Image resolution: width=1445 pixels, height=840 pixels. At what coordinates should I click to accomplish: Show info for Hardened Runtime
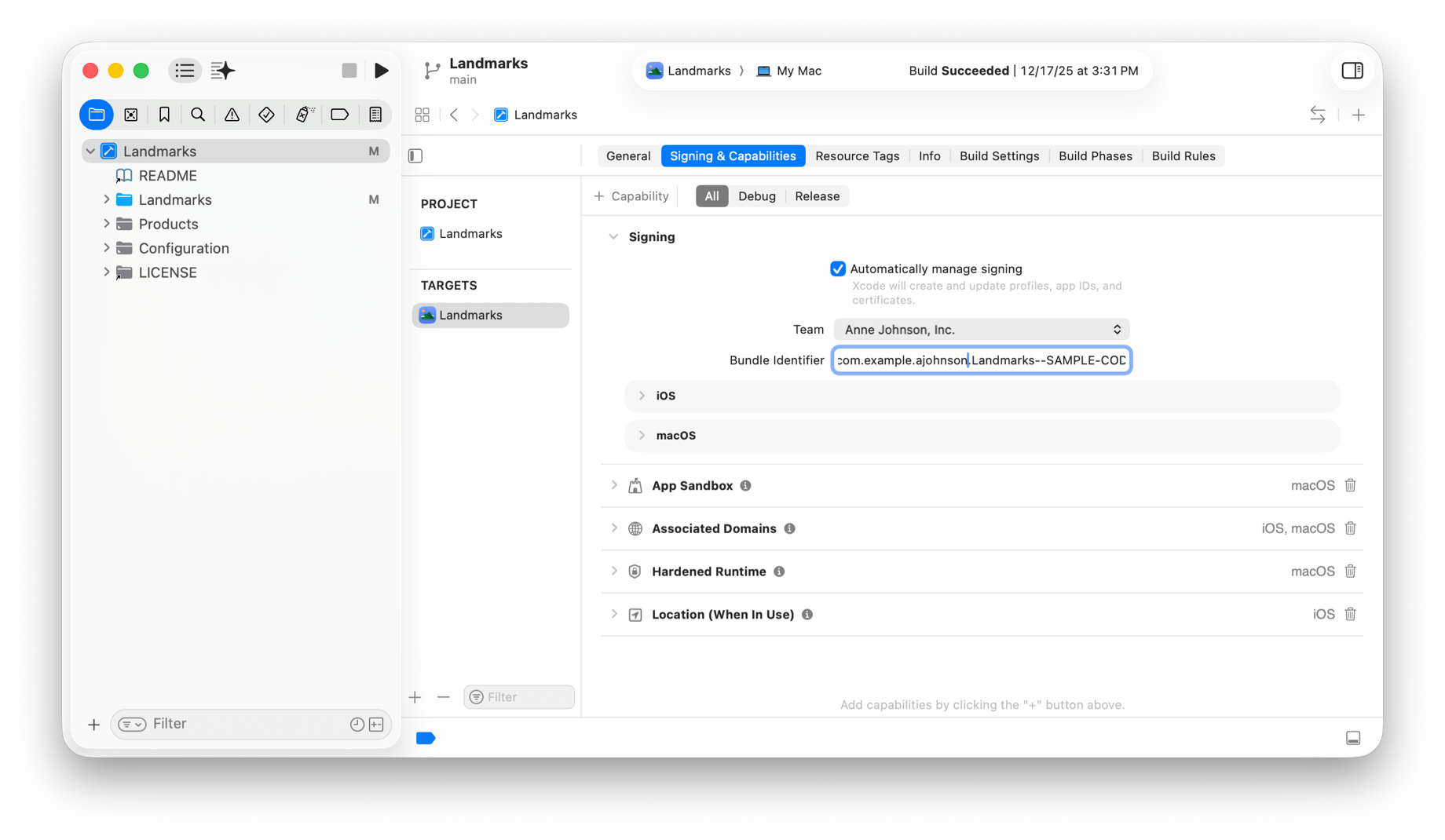click(779, 572)
